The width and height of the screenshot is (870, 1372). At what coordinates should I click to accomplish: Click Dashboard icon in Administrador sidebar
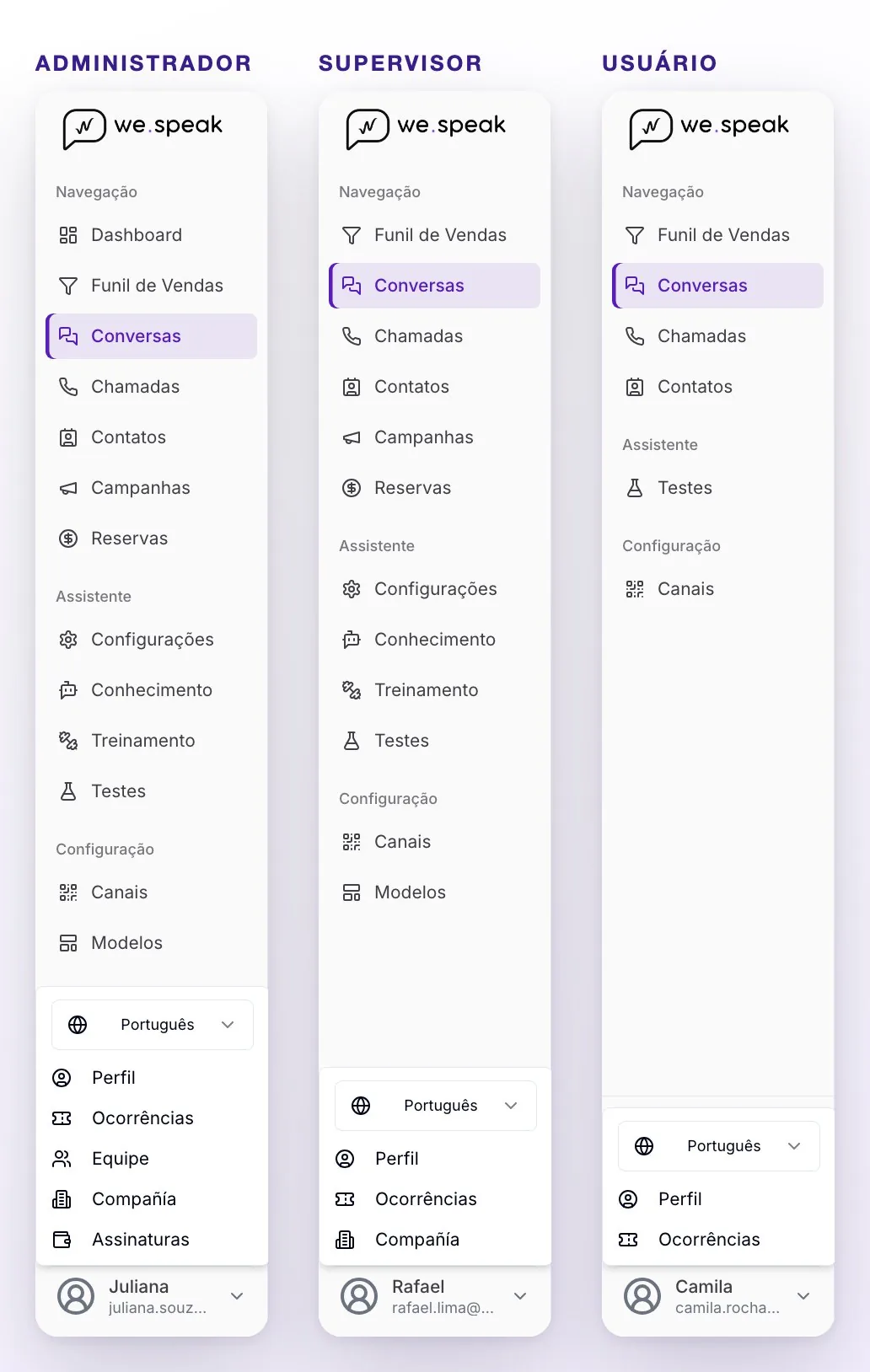pos(68,235)
